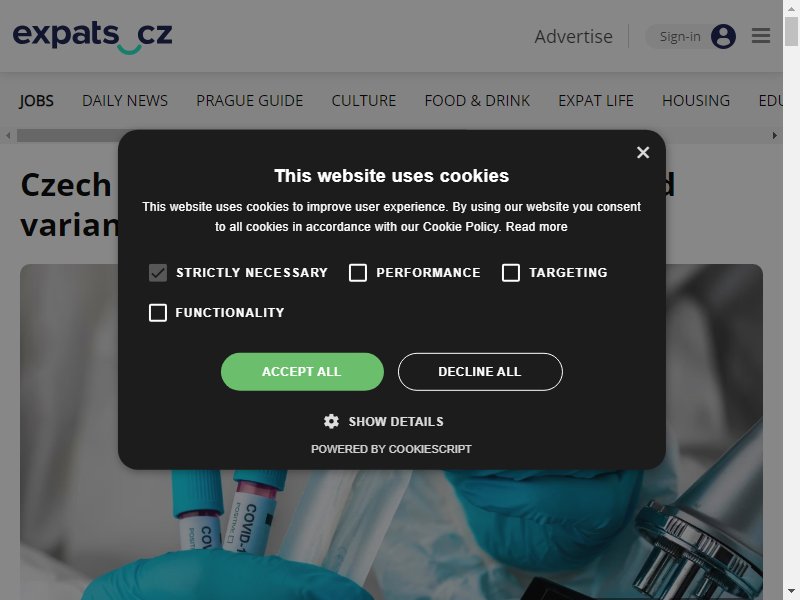Click the navigation bar left scroll arrow
This screenshot has width=800, height=600.
point(8,136)
